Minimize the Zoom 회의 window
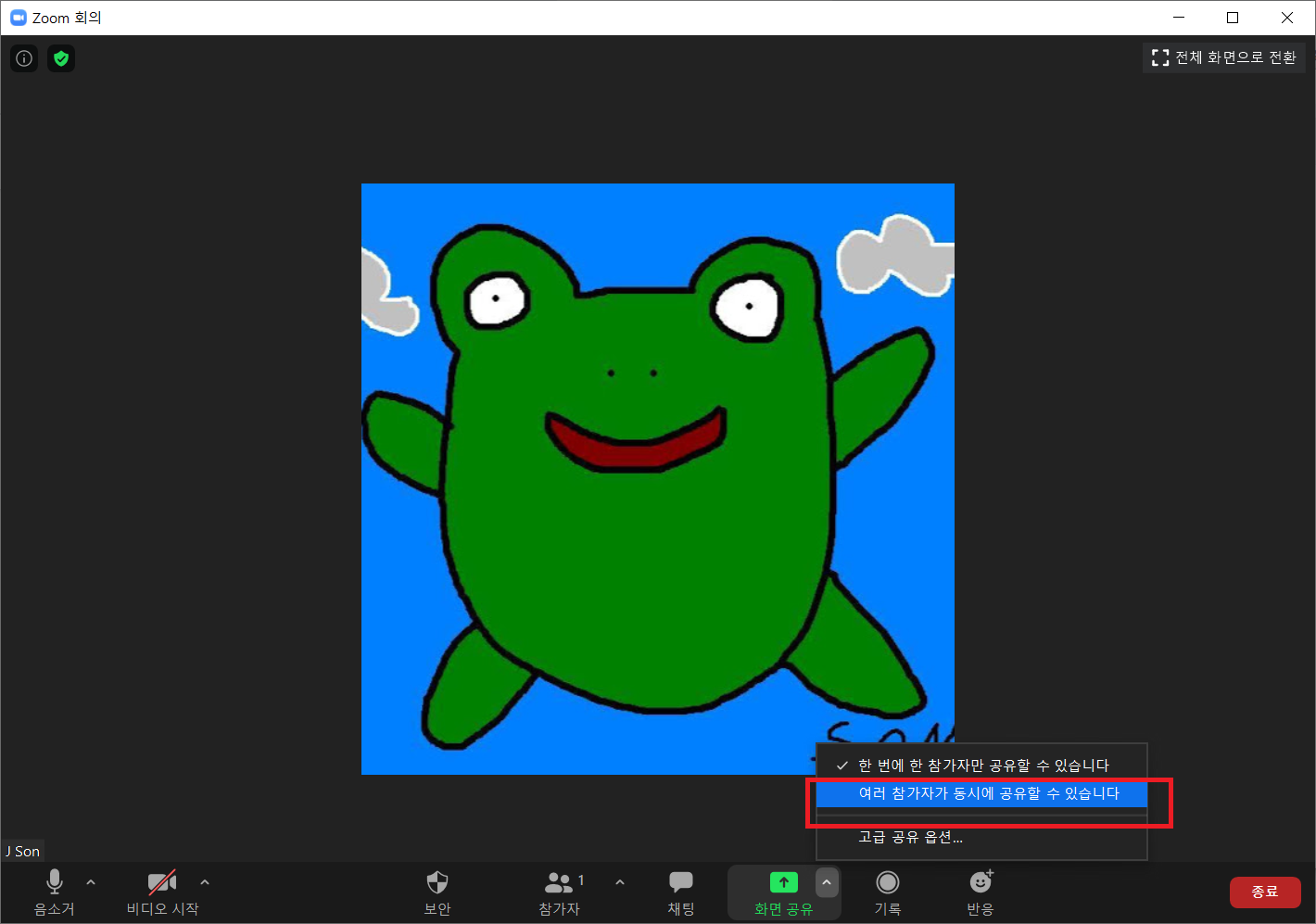The width and height of the screenshot is (1316, 924). tap(1179, 18)
